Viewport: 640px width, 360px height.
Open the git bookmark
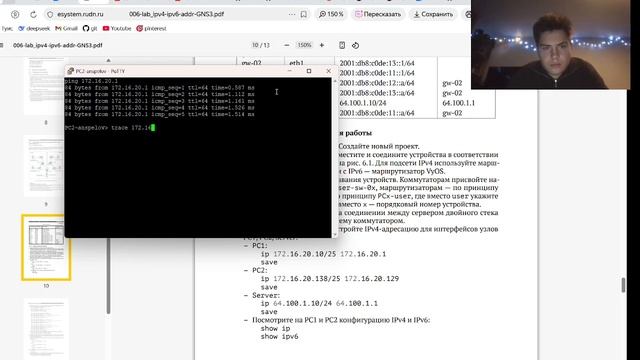coord(90,29)
